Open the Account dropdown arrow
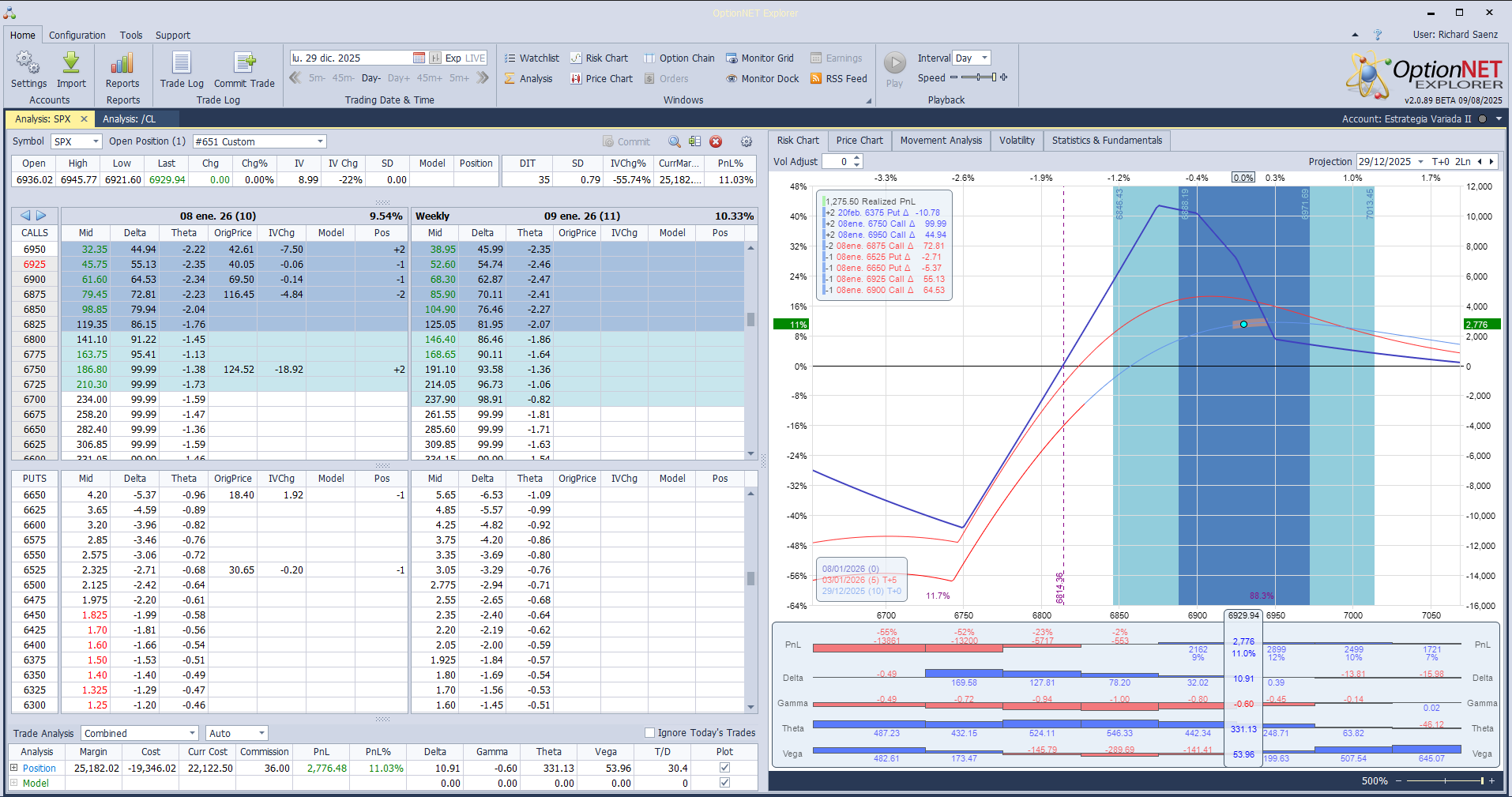The height and width of the screenshot is (797, 1512). (x=1499, y=119)
